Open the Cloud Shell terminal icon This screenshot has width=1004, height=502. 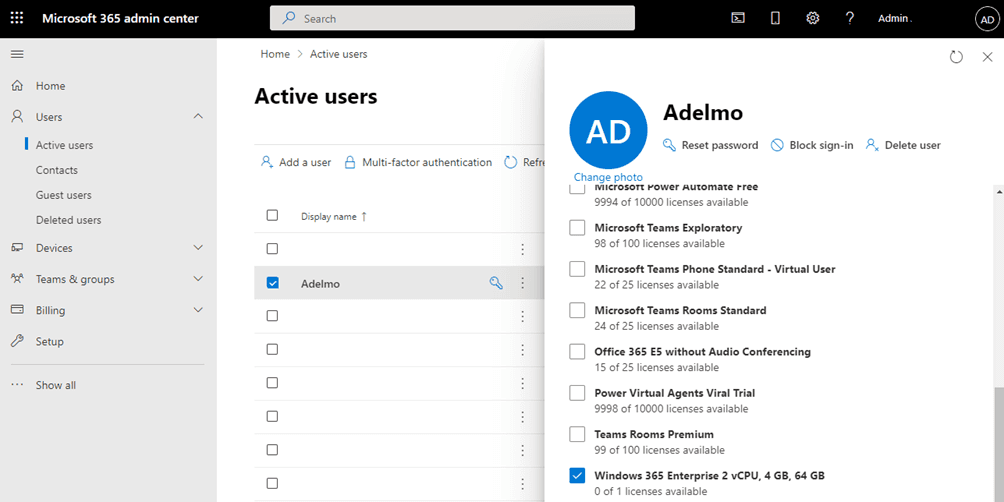[x=738, y=19]
